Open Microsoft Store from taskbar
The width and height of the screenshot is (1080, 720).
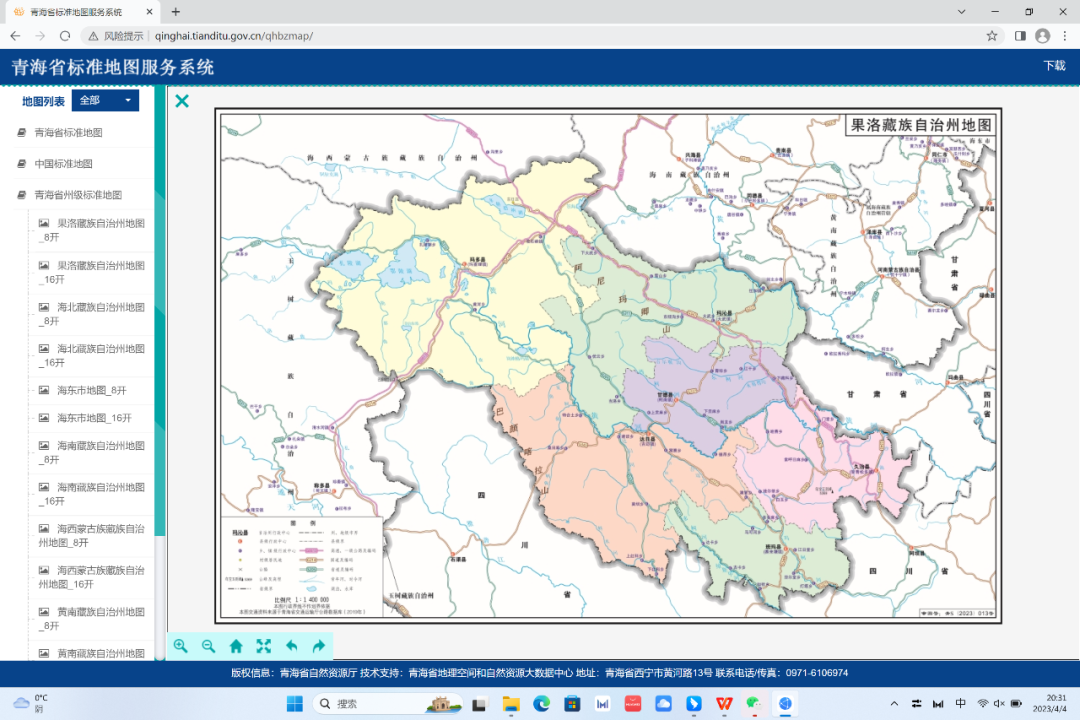point(572,703)
